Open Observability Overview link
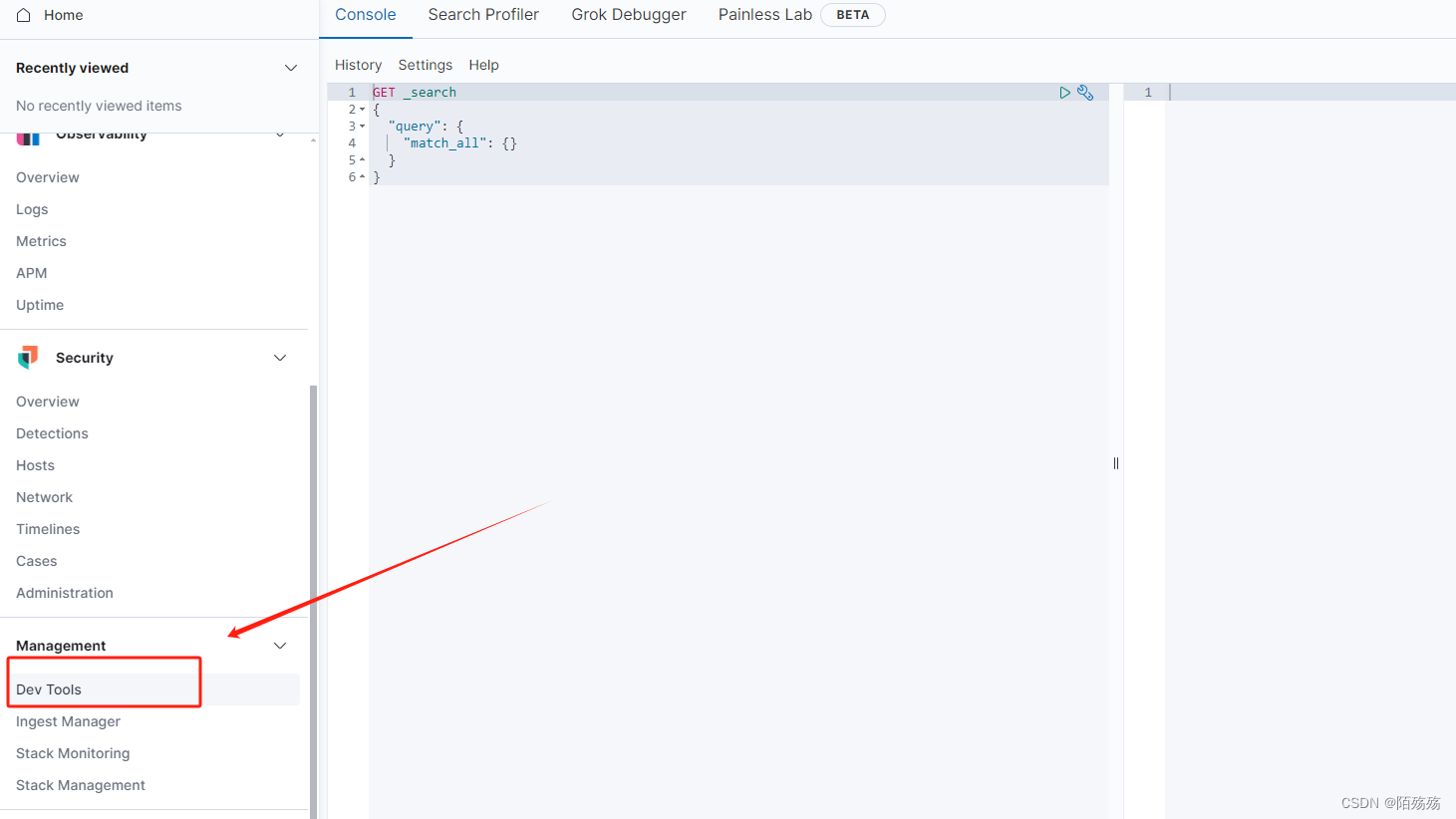 click(x=48, y=177)
